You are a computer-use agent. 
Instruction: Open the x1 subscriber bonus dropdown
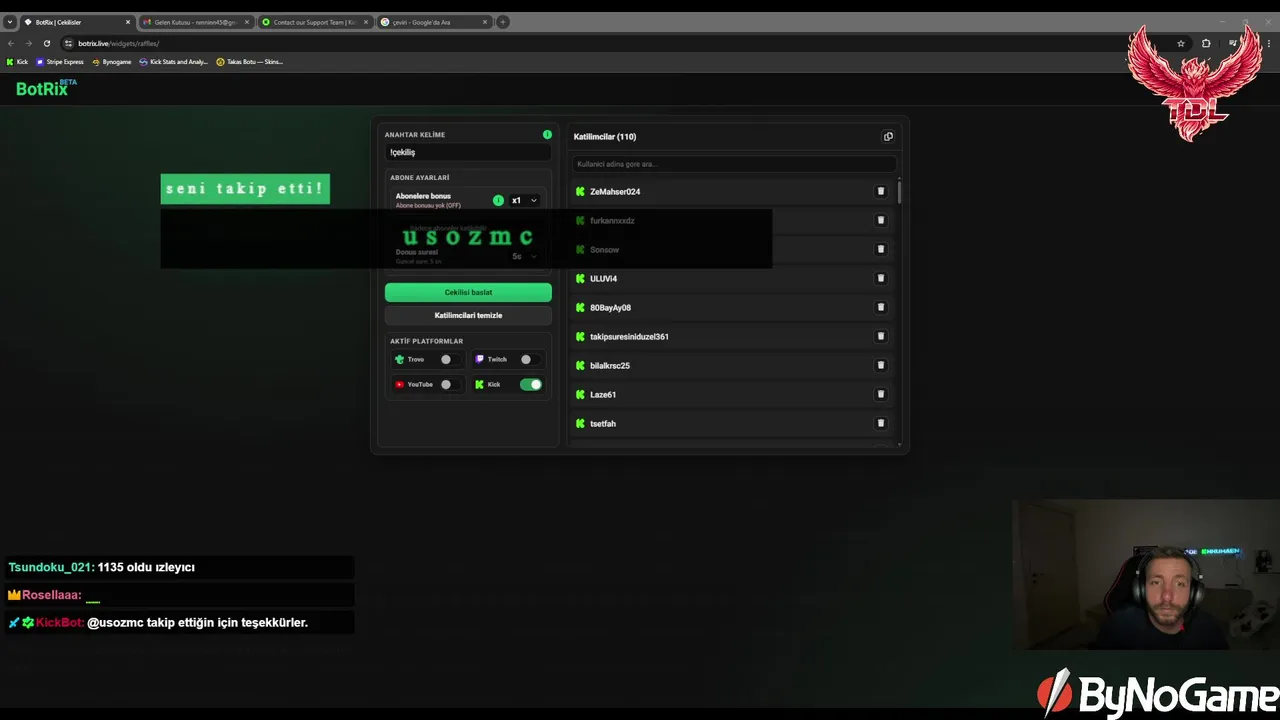(524, 200)
